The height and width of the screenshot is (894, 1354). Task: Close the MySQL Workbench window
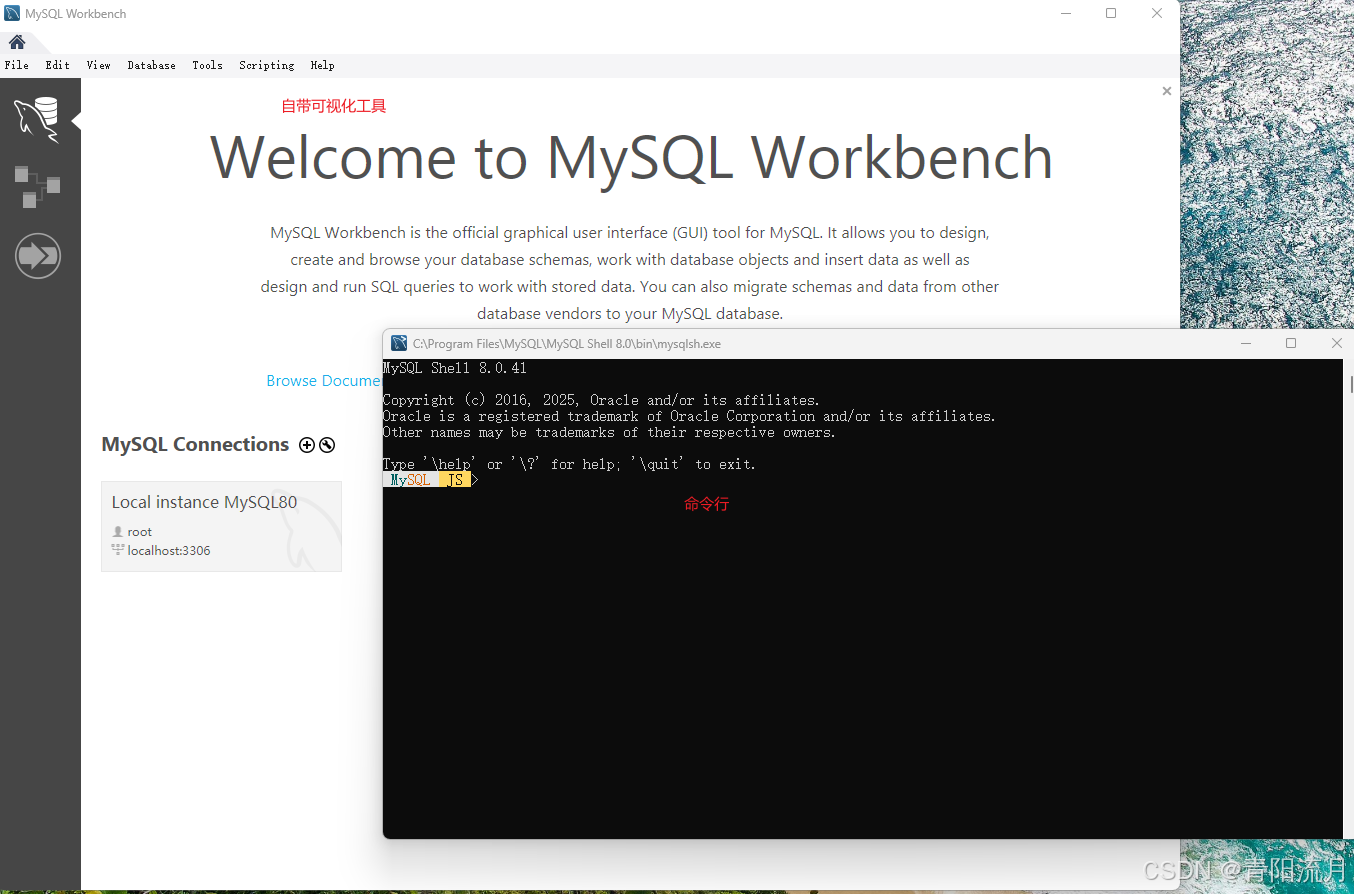point(1157,14)
